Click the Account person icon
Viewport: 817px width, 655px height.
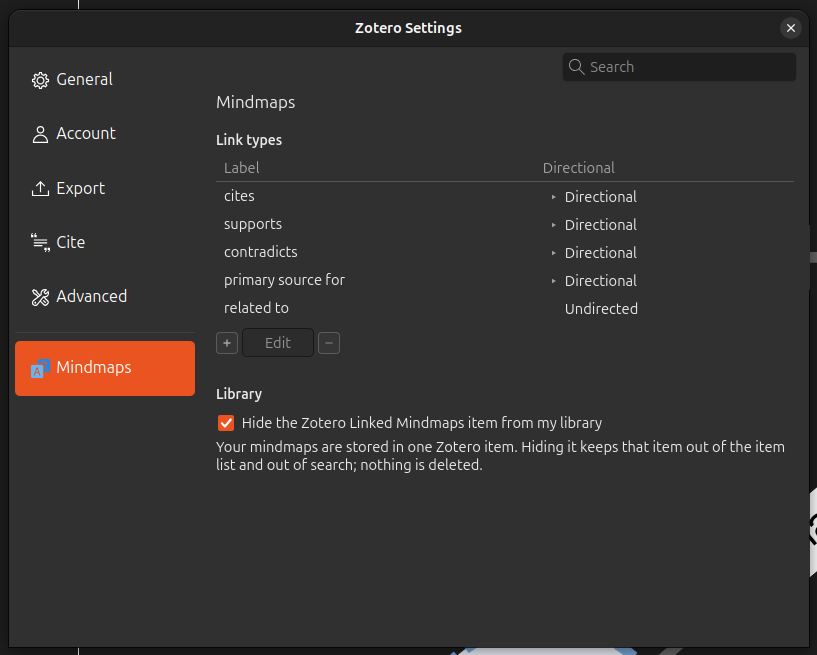coord(40,134)
